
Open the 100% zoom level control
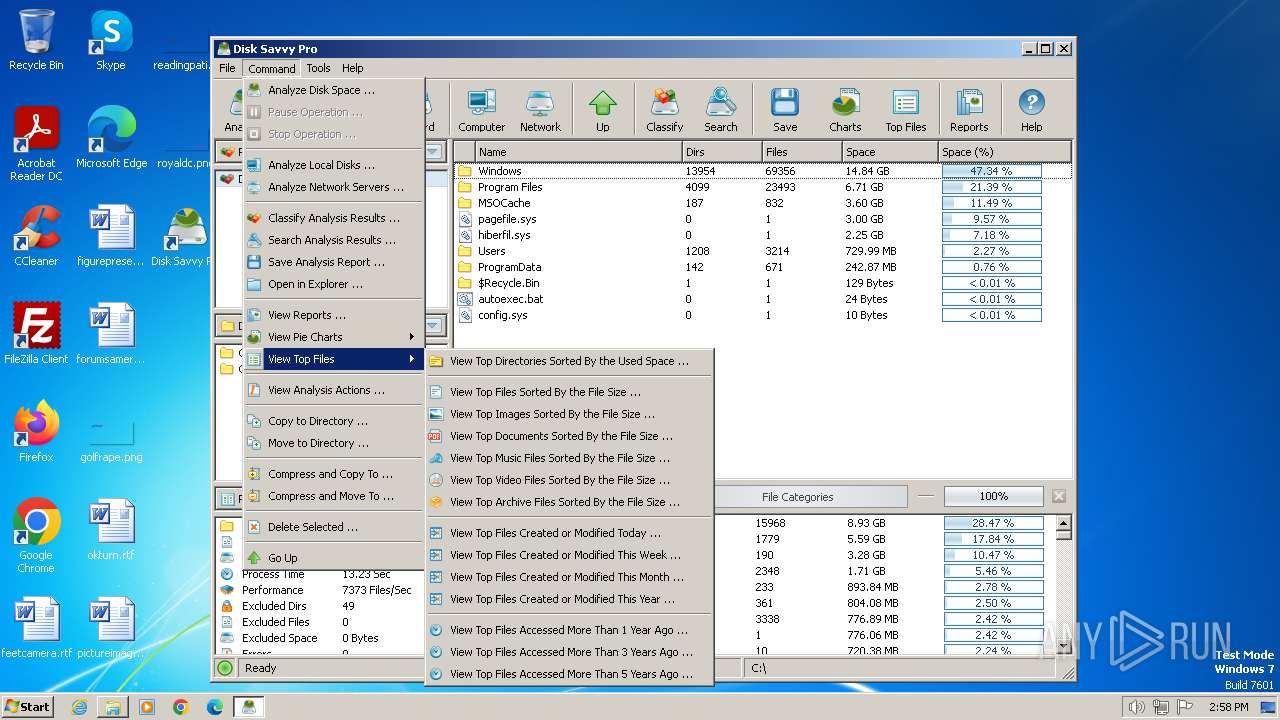pyautogui.click(x=993, y=496)
